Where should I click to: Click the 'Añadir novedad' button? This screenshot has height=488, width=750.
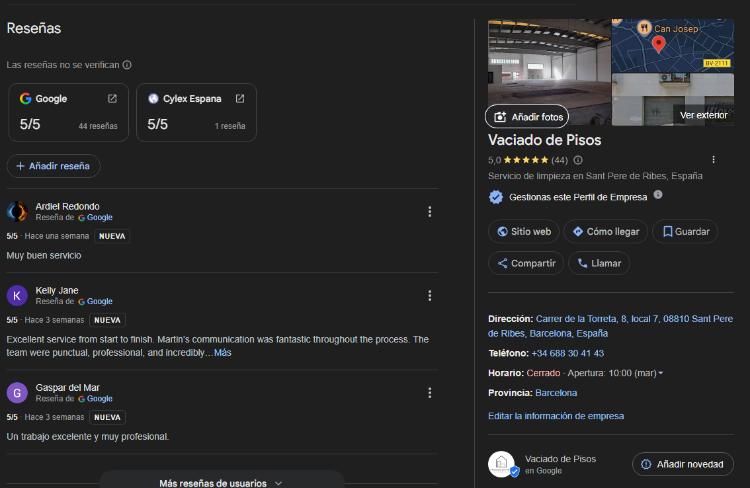pyautogui.click(x=682, y=464)
